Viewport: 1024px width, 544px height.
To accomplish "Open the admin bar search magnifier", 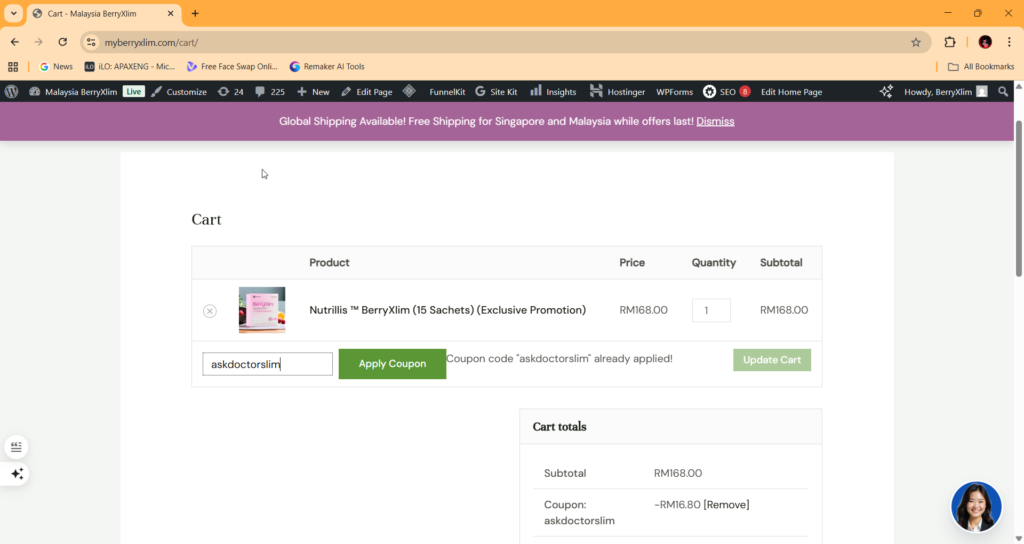I will (1004, 91).
